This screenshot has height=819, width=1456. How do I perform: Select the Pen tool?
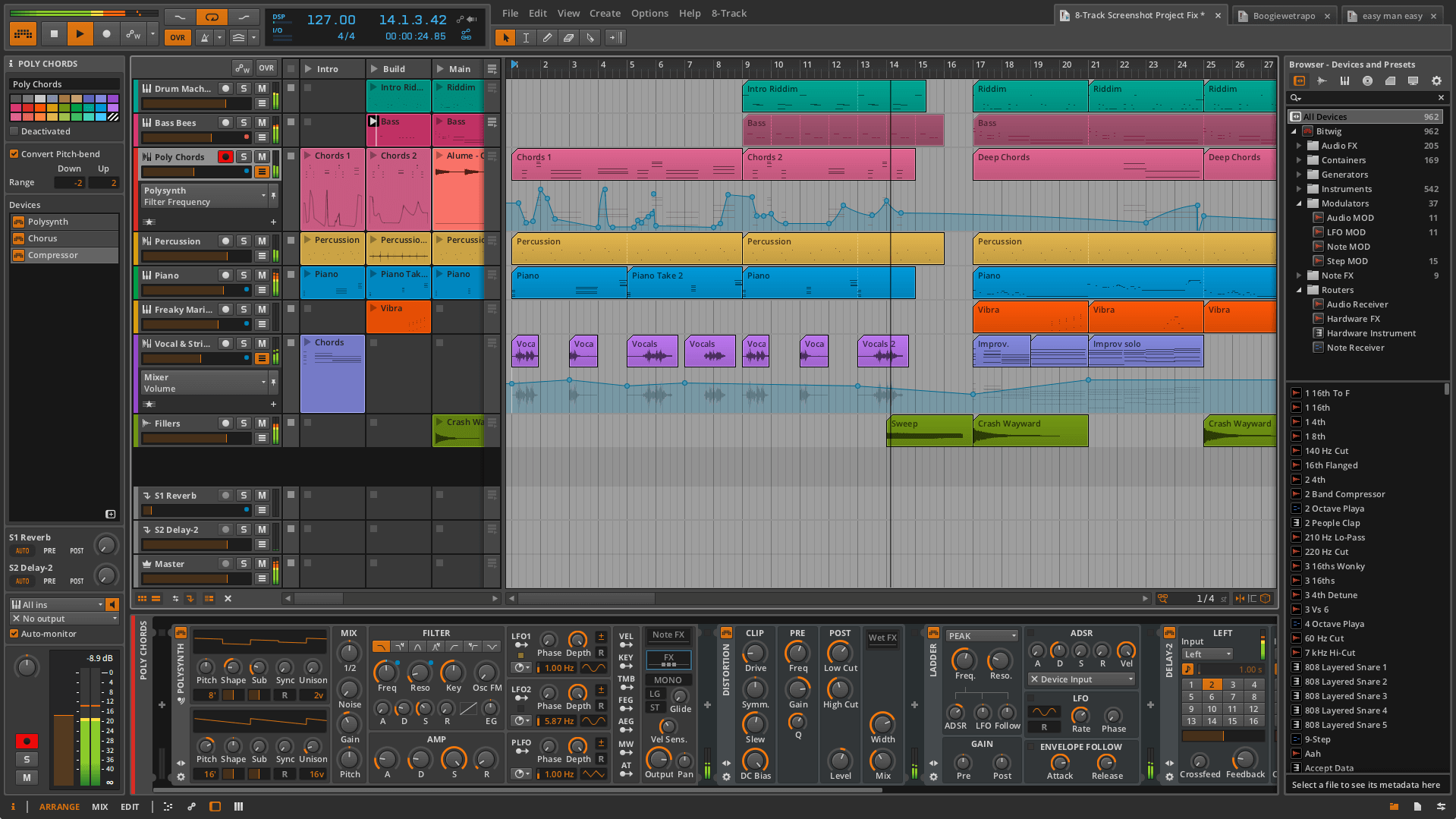pyautogui.click(x=547, y=37)
